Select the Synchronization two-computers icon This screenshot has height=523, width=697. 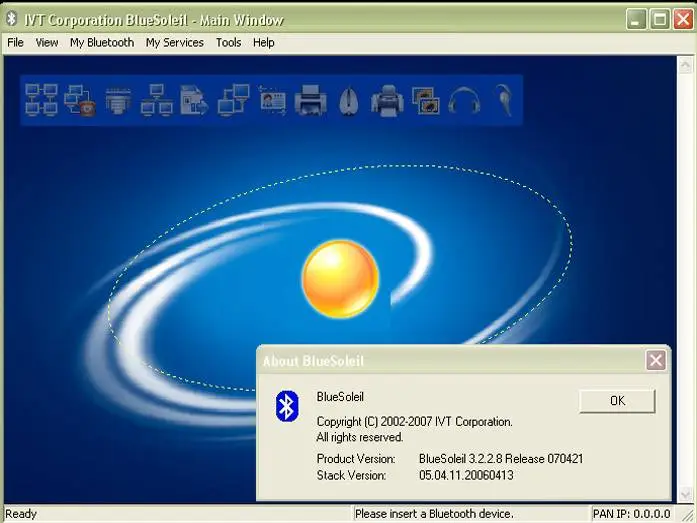tap(233, 100)
